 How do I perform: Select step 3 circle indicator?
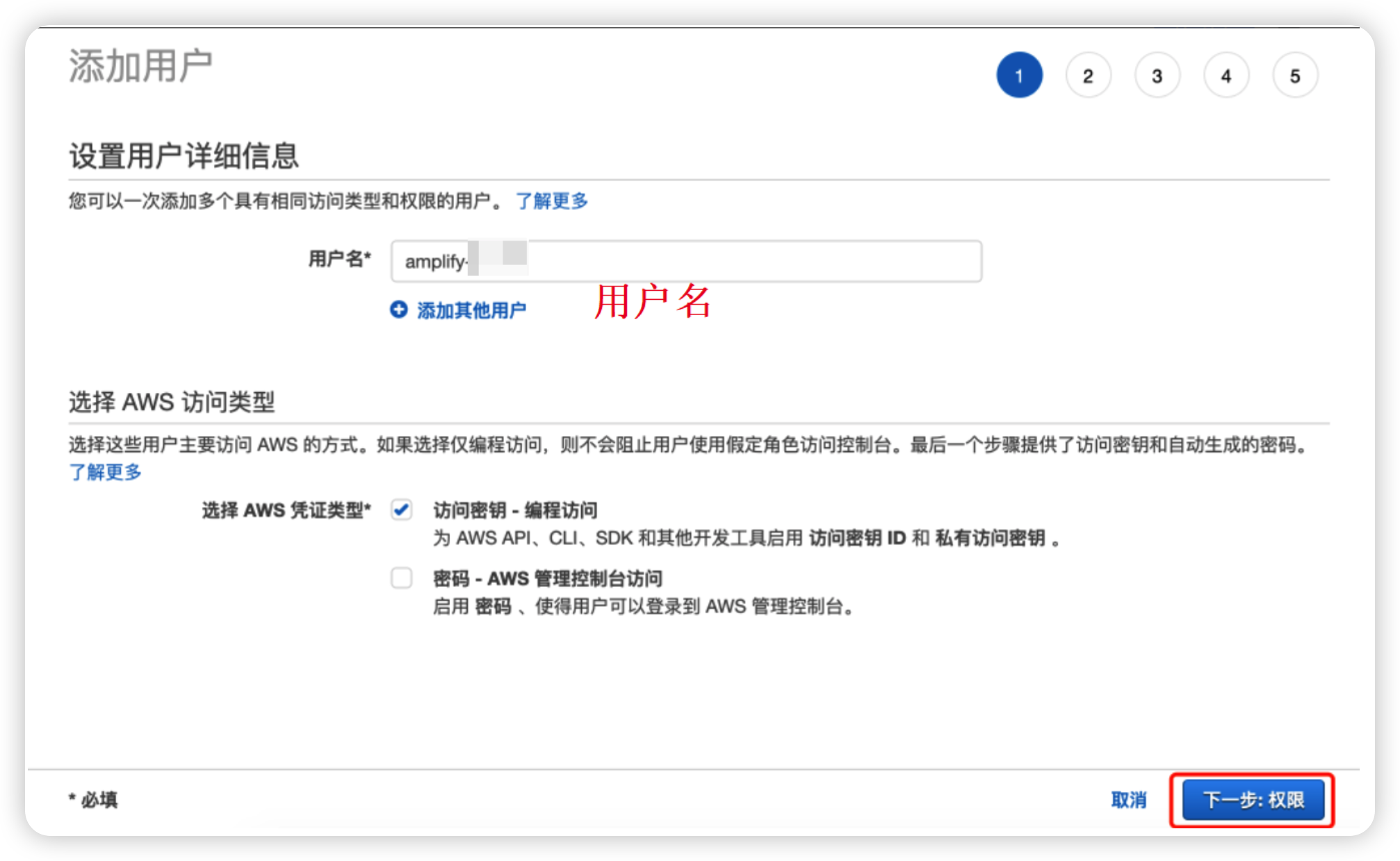click(x=1157, y=75)
